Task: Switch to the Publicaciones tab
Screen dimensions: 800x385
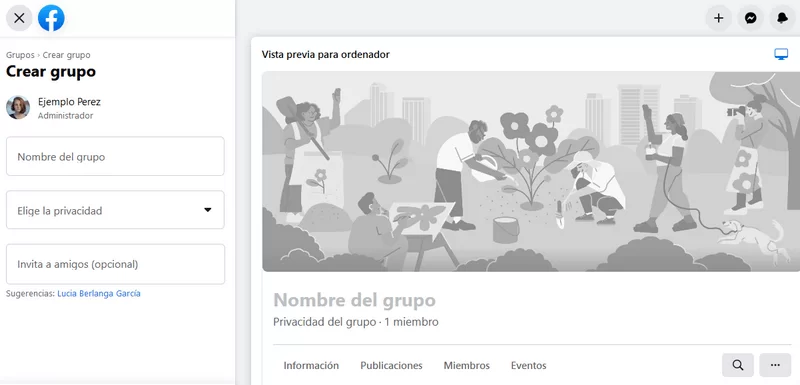Action: (x=391, y=366)
